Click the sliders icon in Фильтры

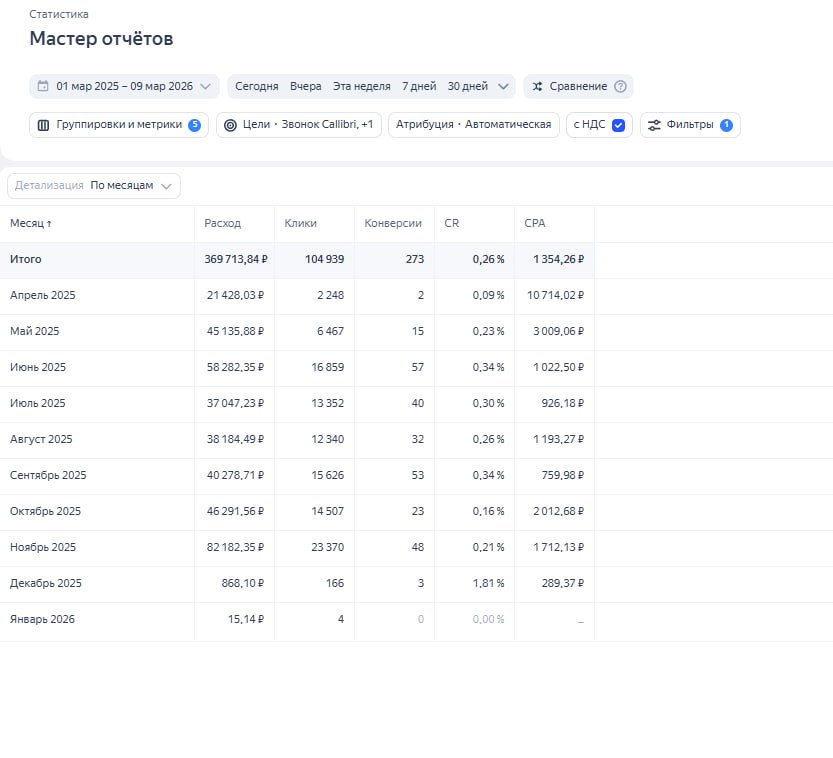654,125
